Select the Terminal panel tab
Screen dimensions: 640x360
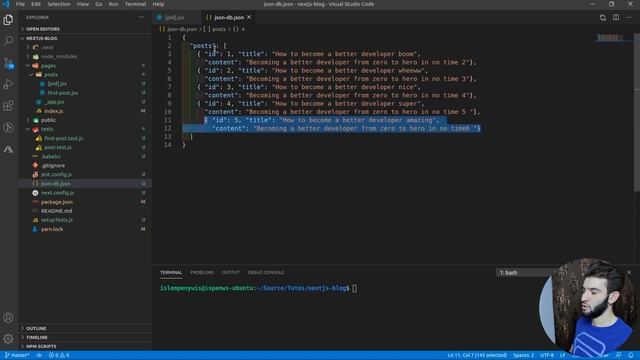pos(171,272)
